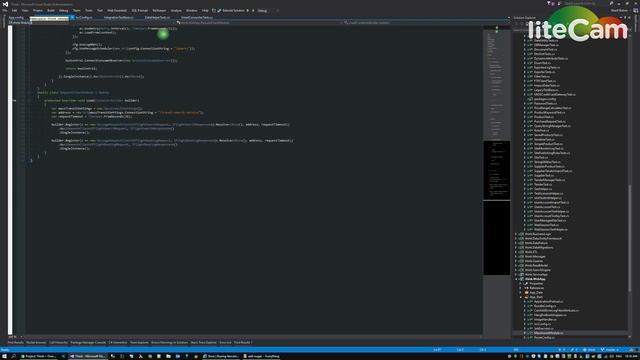Open the File menu
640x360 pixels.
click(4, 11)
